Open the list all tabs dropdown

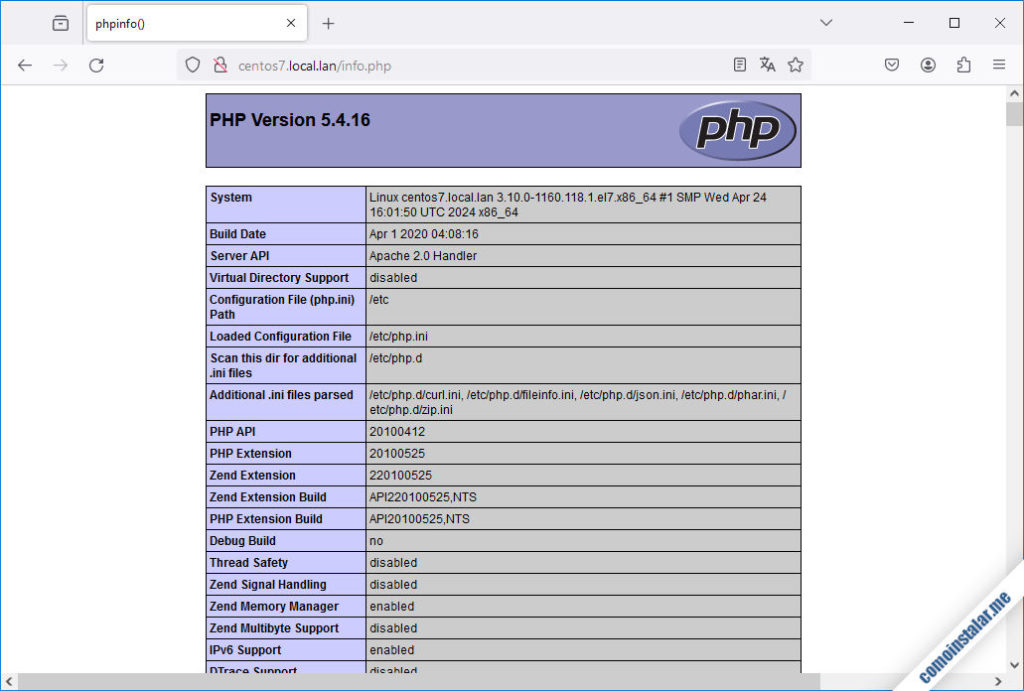click(826, 23)
